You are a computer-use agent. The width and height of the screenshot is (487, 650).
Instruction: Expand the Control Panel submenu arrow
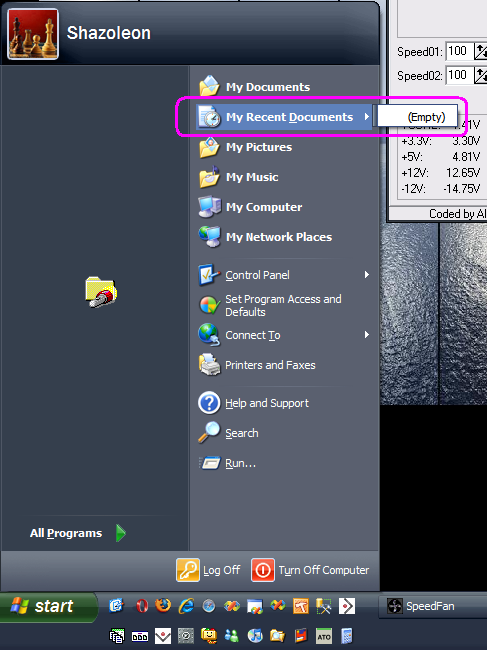tap(366, 274)
